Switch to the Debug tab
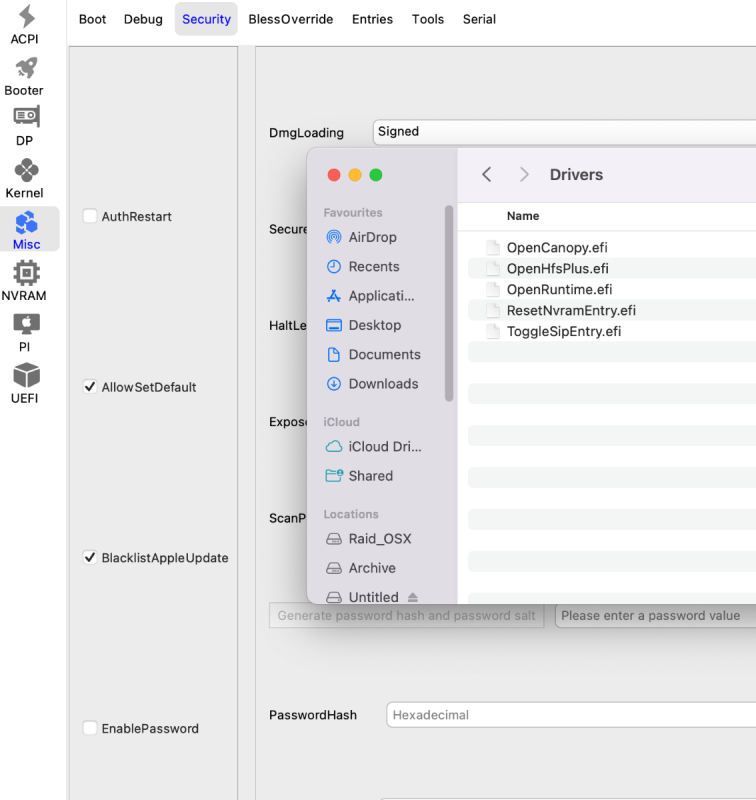The height and width of the screenshot is (800, 756). (143, 19)
